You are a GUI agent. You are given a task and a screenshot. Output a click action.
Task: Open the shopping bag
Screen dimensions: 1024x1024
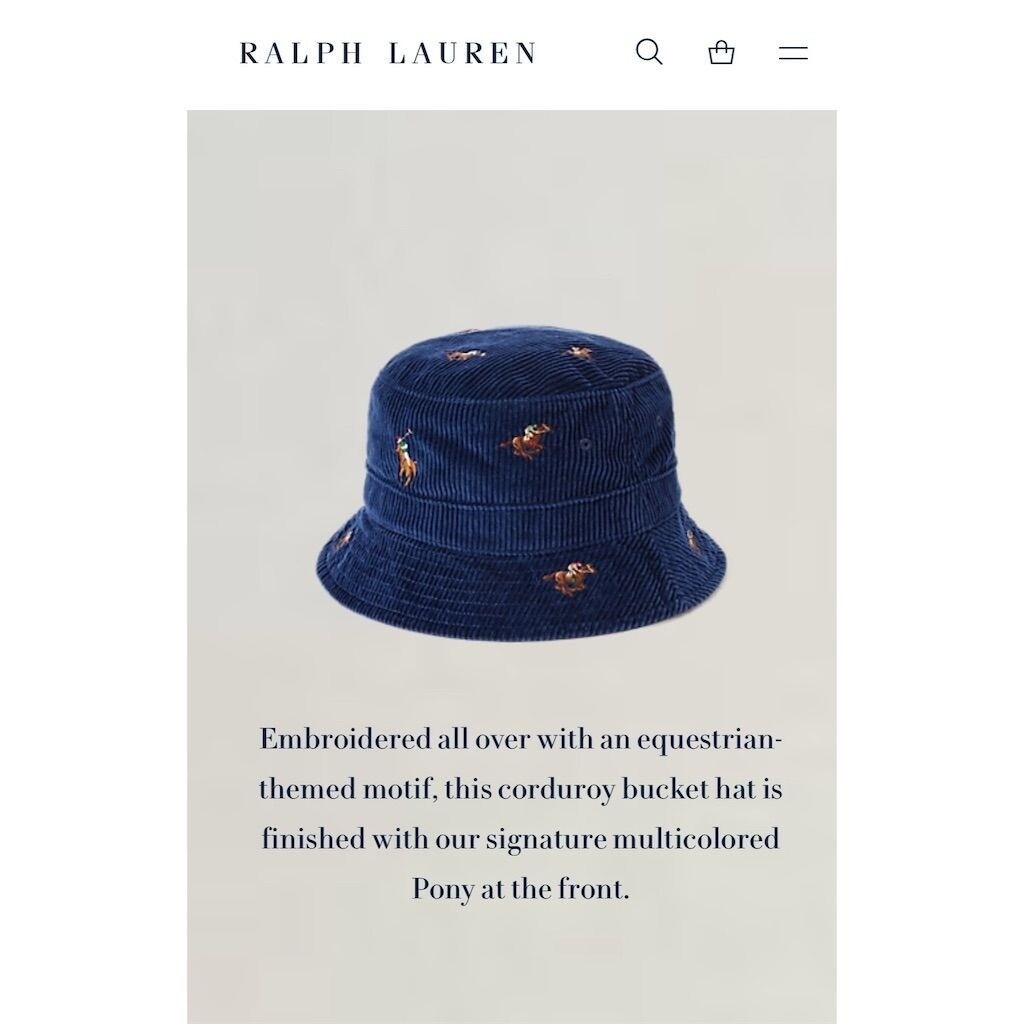(x=721, y=52)
